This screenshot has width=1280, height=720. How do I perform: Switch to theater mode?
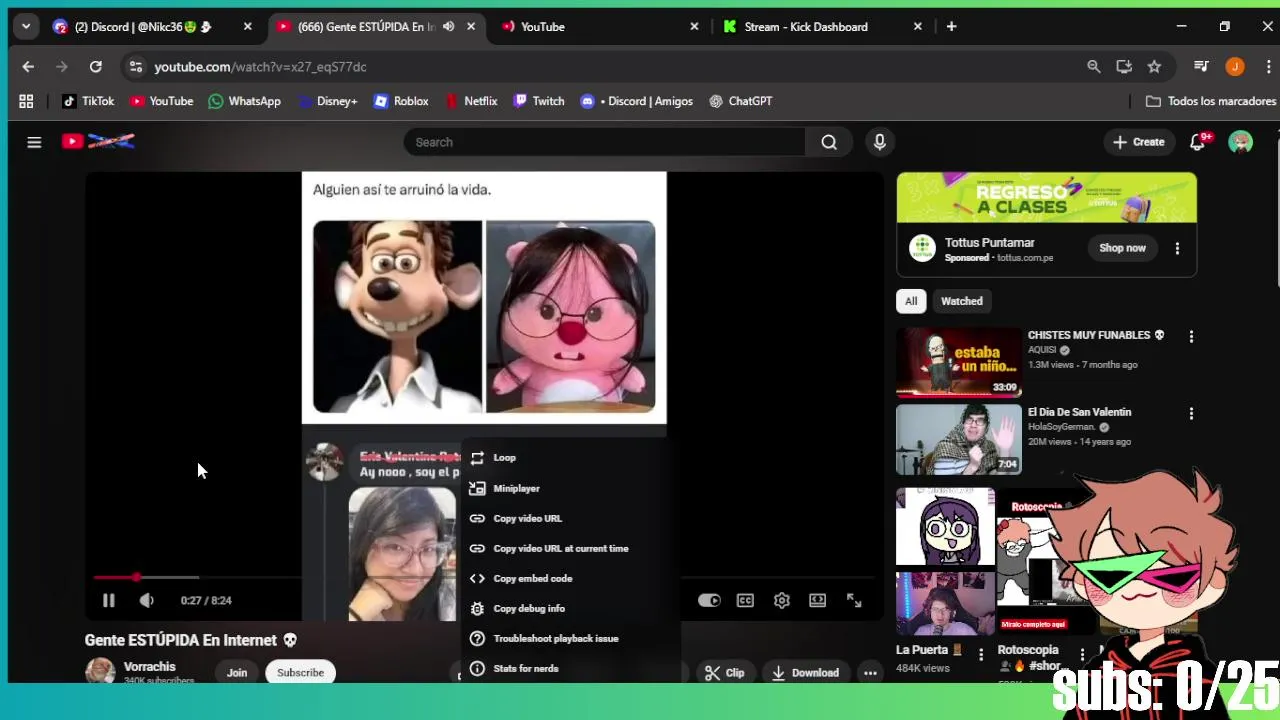[x=818, y=600]
